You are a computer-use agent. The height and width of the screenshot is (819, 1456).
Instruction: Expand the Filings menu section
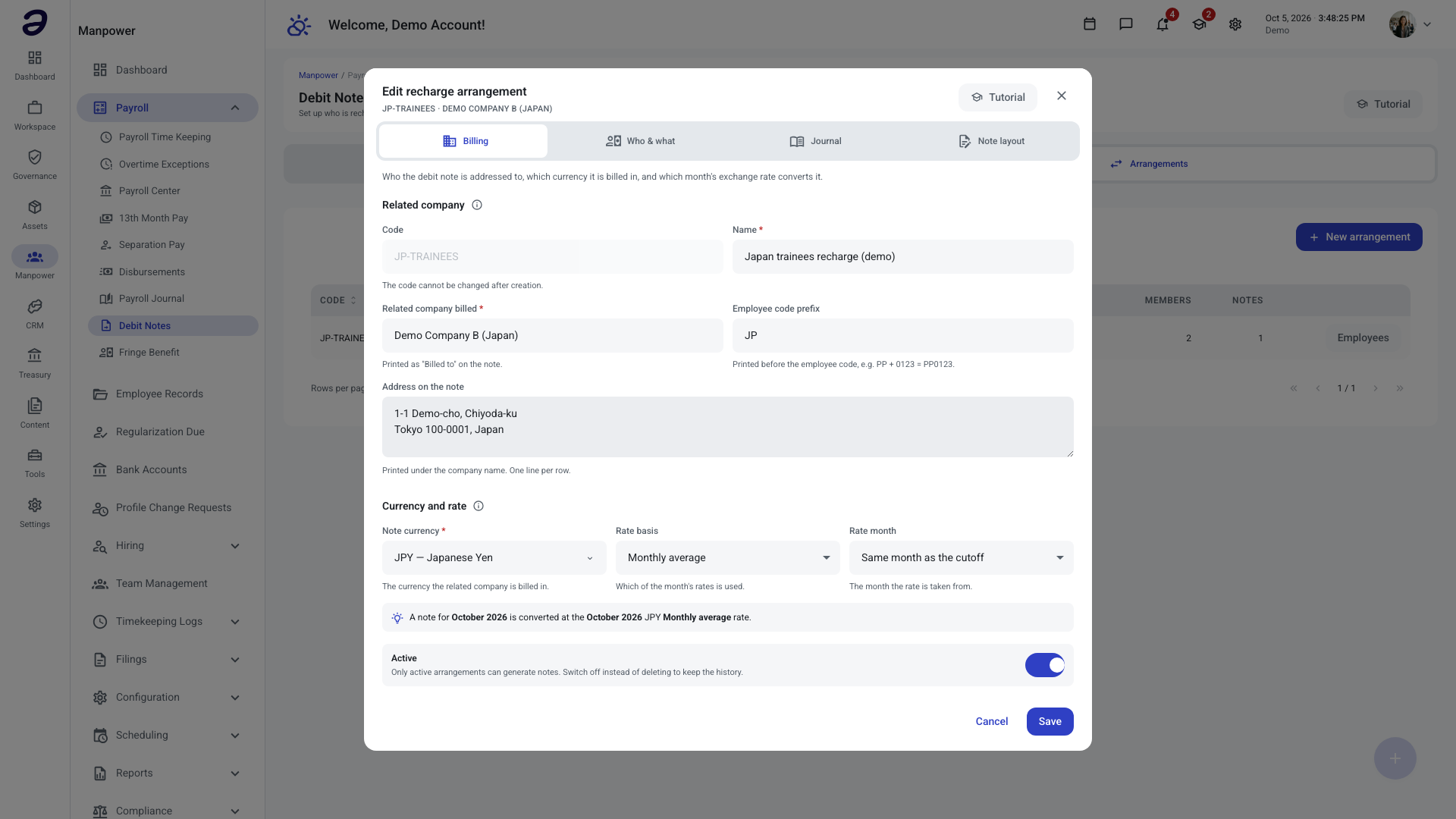coord(235,660)
